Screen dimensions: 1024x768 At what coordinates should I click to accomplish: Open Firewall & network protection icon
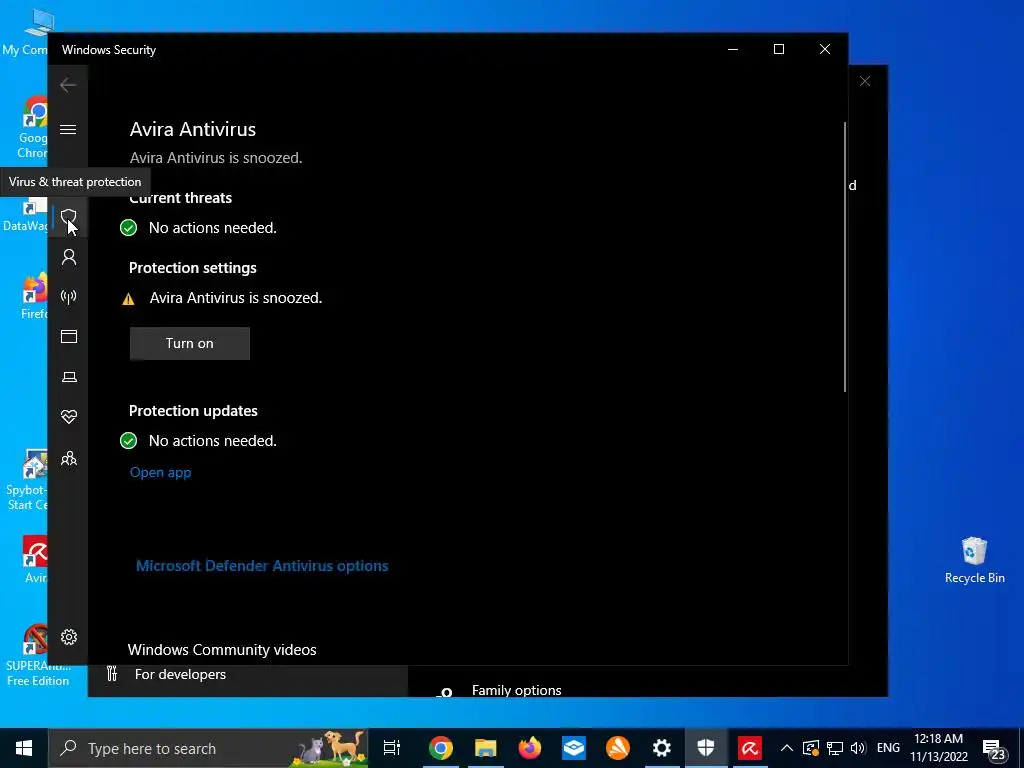pyautogui.click(x=69, y=297)
